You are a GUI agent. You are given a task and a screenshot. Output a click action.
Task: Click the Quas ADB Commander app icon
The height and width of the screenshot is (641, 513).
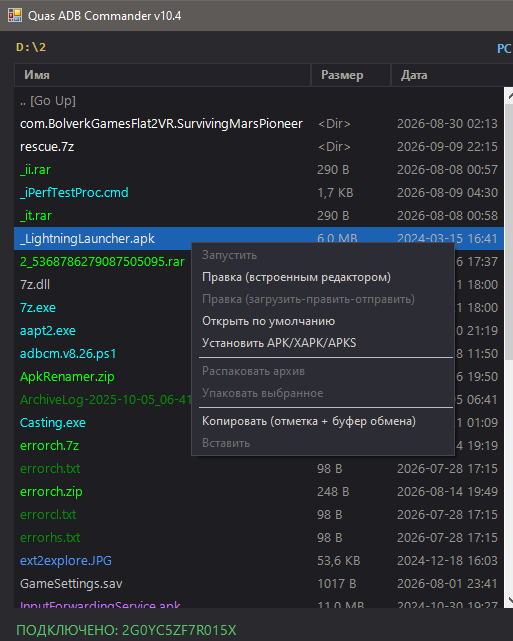click(15, 16)
